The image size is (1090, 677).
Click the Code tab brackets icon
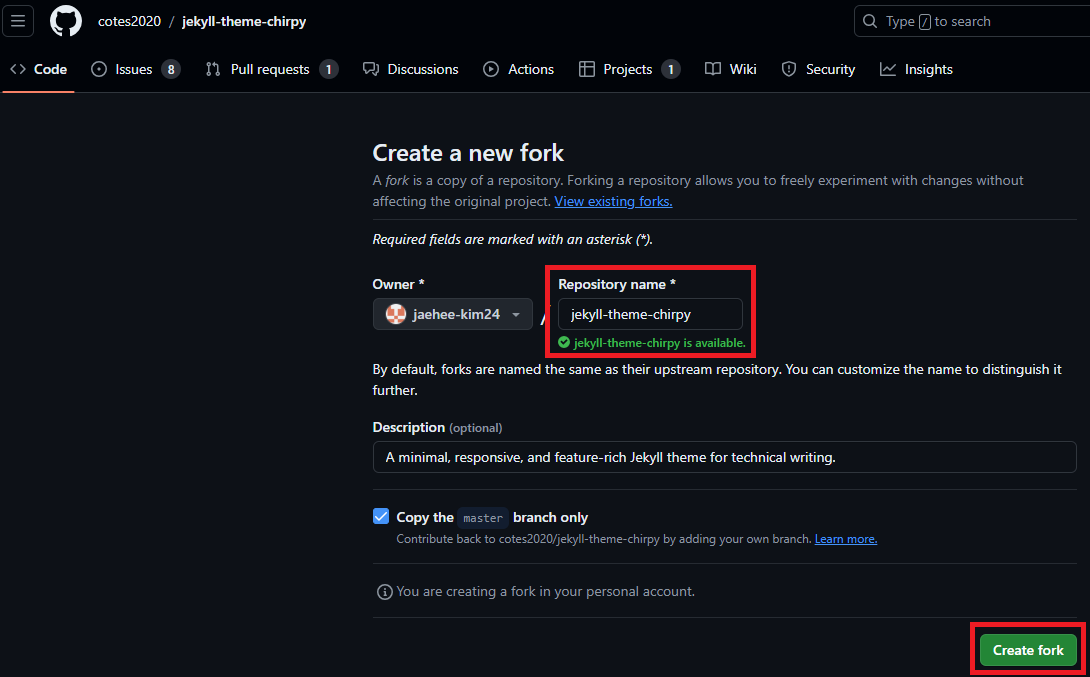point(18,69)
